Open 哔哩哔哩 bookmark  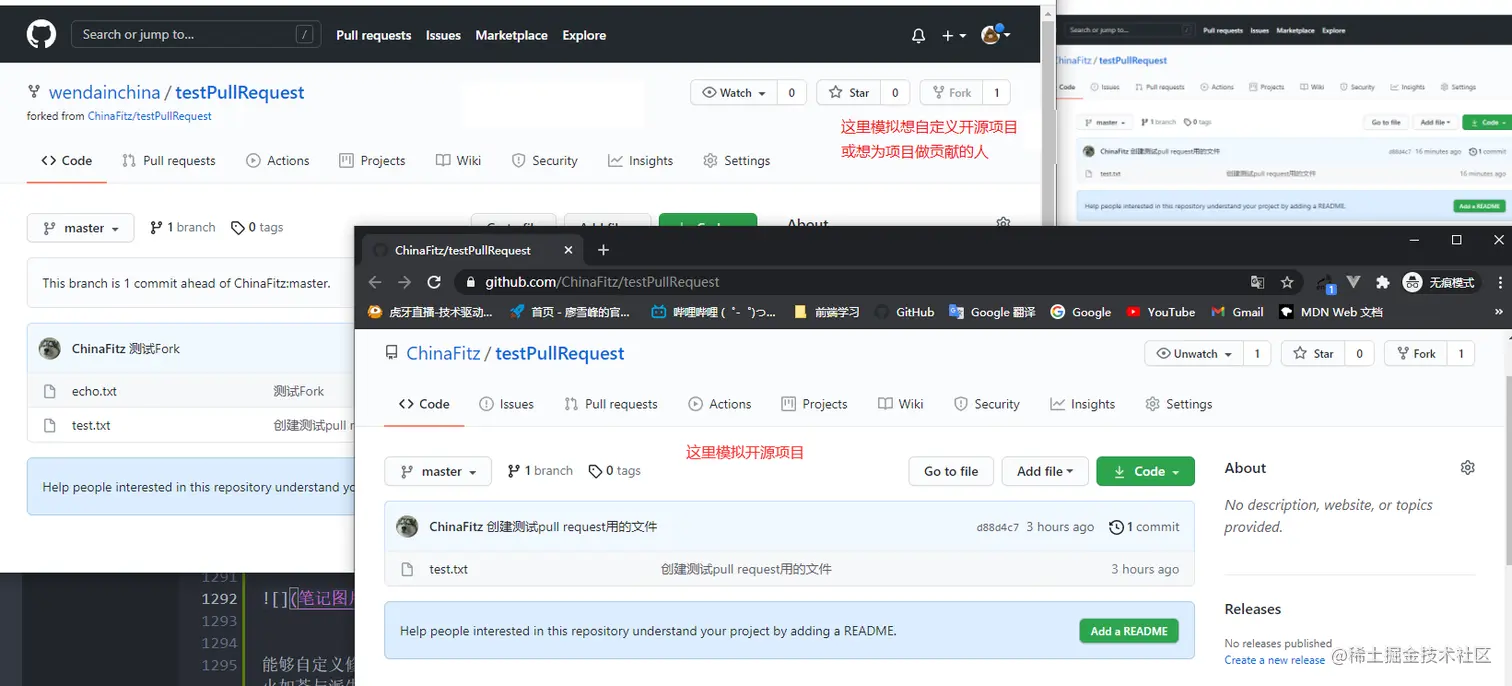point(713,312)
